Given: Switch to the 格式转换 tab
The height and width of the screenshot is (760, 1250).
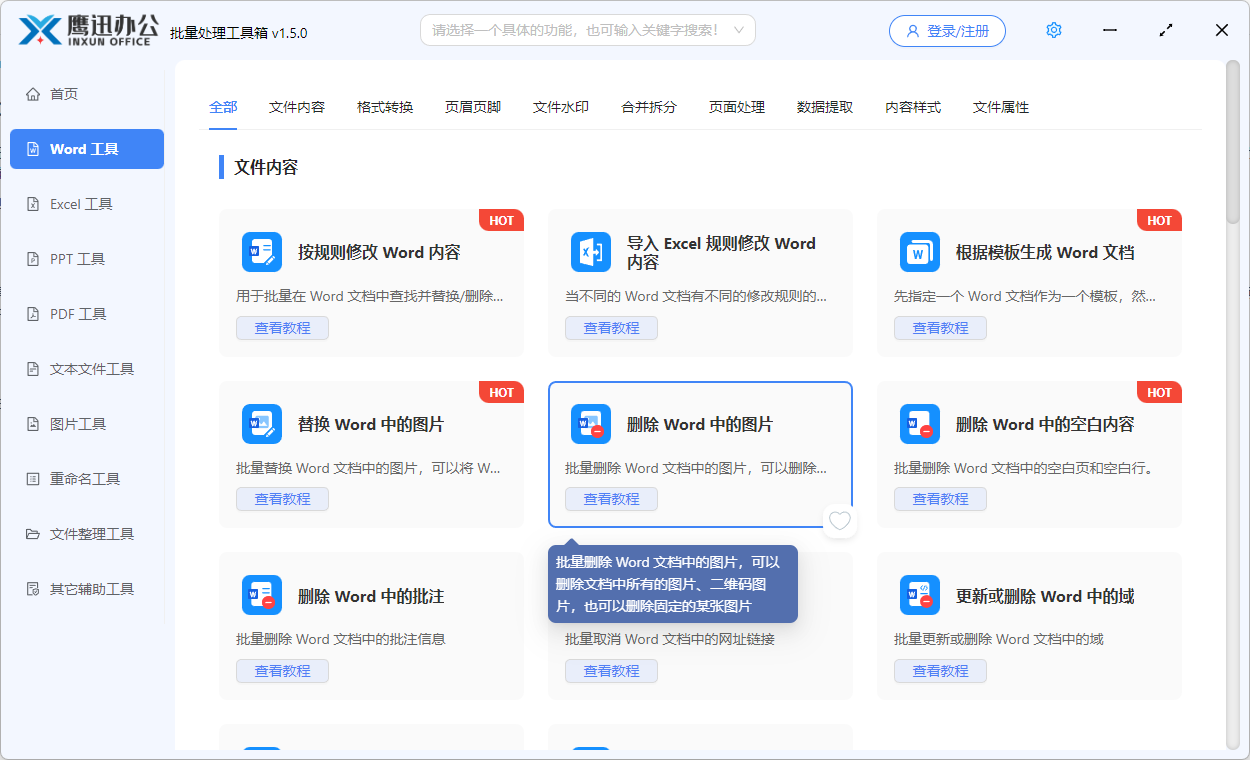Looking at the screenshot, I should [384, 106].
